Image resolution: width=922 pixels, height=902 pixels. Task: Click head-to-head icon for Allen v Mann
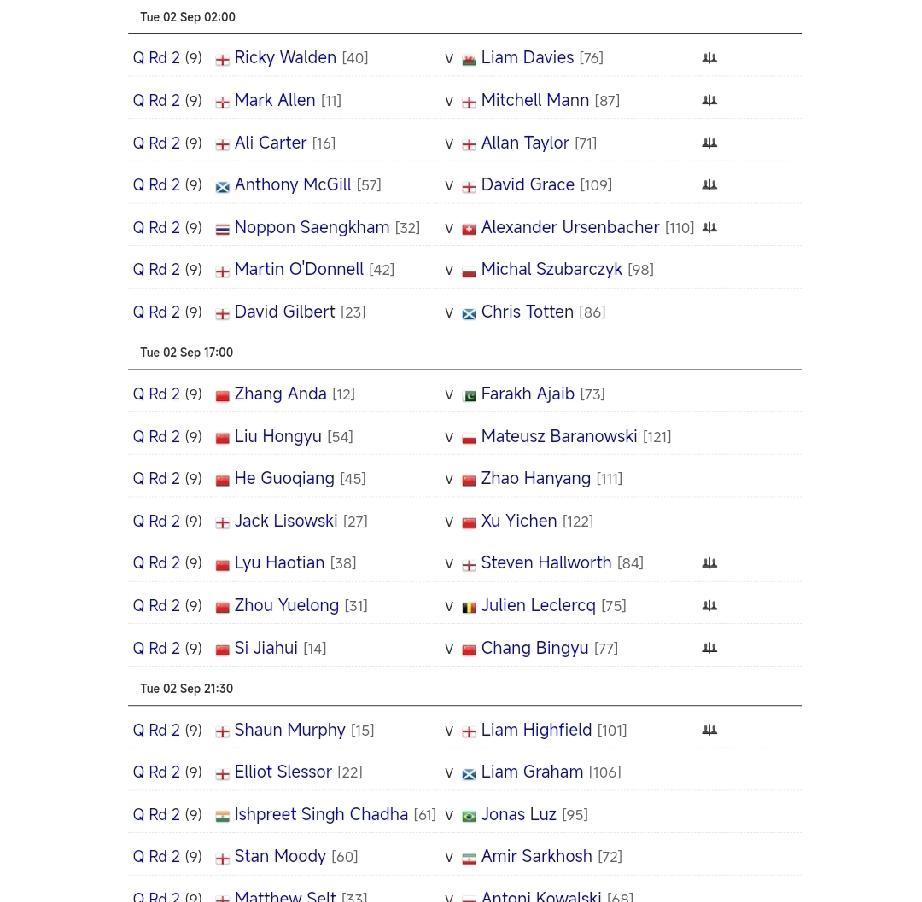709,101
